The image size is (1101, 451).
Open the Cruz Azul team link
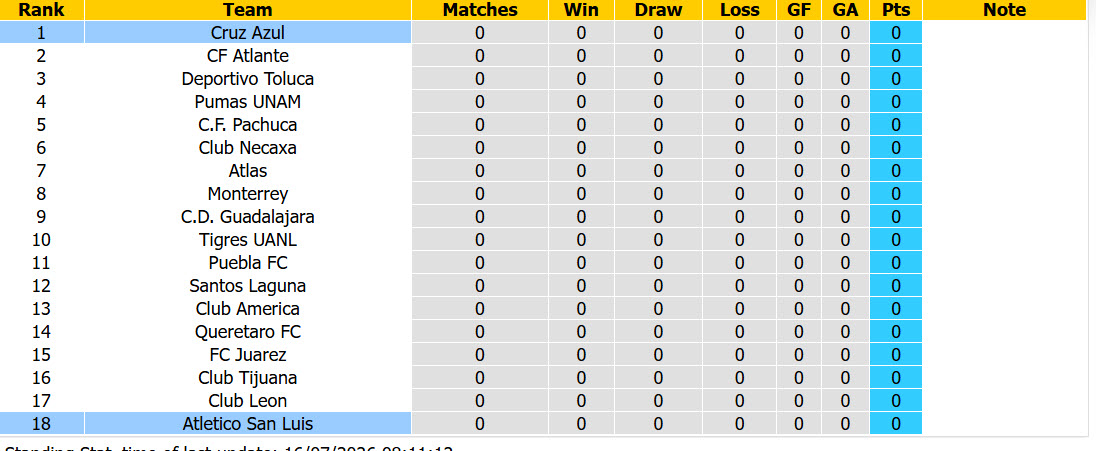pos(247,33)
